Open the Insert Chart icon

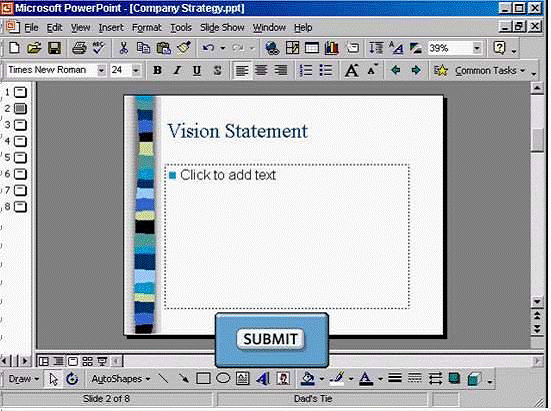[331, 48]
